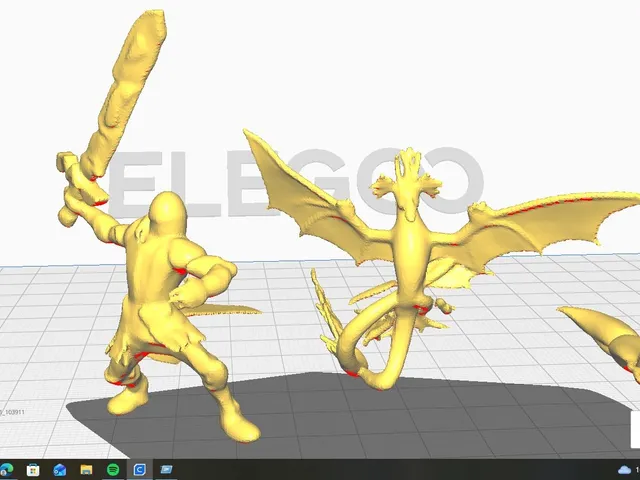Switch to Spotify in the taskbar
The height and width of the screenshot is (480, 640).
tap(113, 470)
